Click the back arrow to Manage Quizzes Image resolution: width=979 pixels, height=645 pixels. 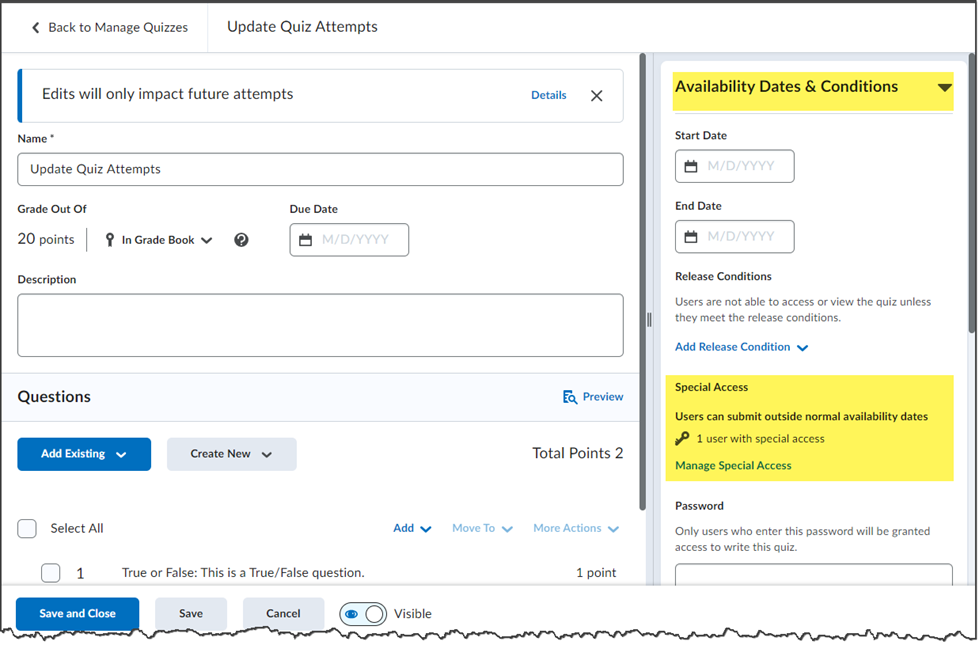(x=36, y=28)
